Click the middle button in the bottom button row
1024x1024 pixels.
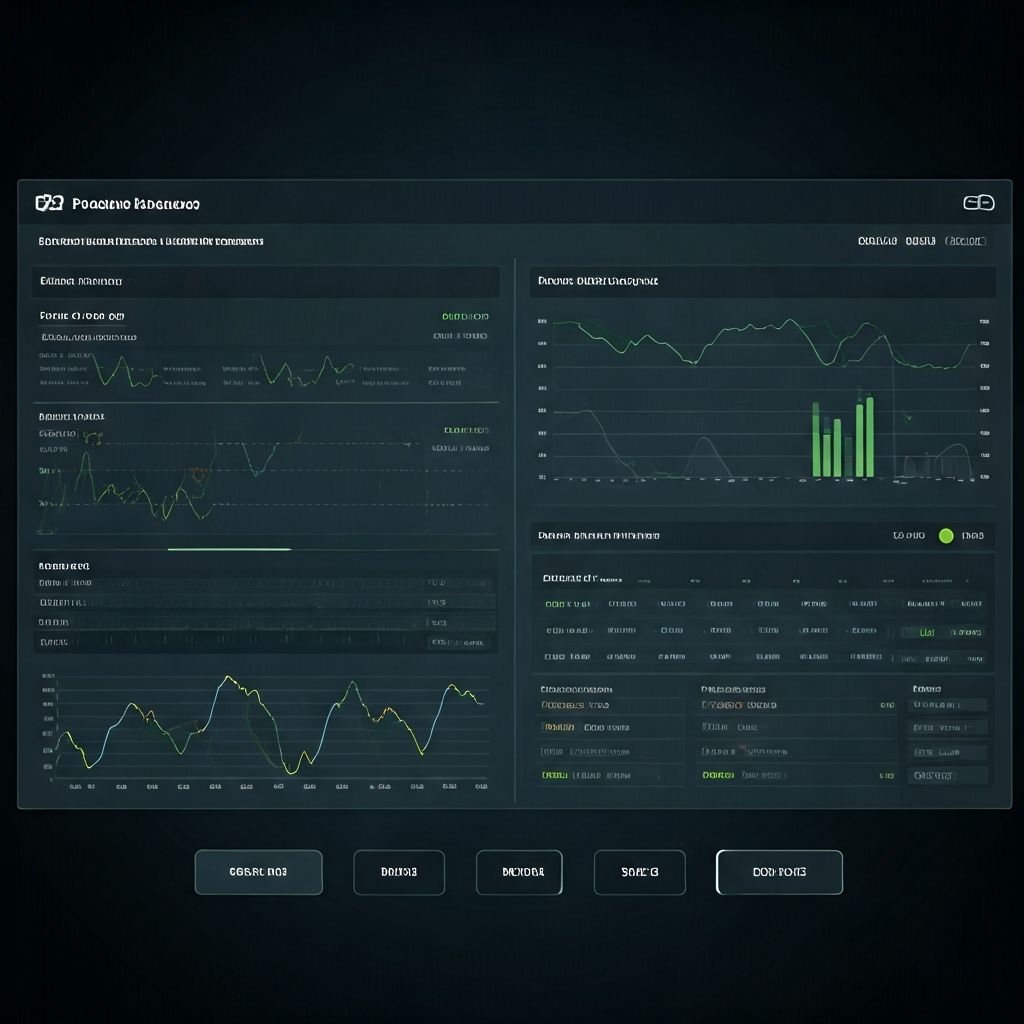point(519,872)
